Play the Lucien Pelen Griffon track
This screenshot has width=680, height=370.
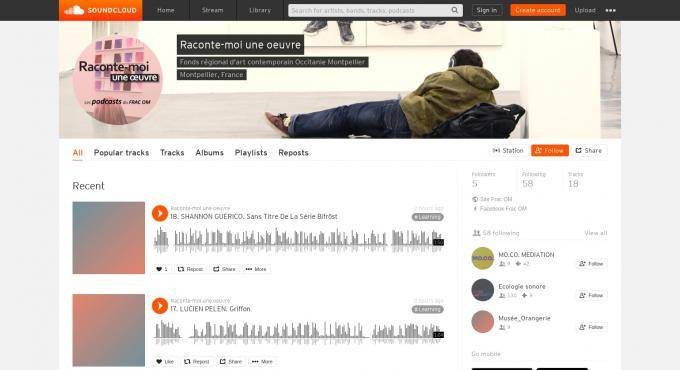click(x=160, y=306)
